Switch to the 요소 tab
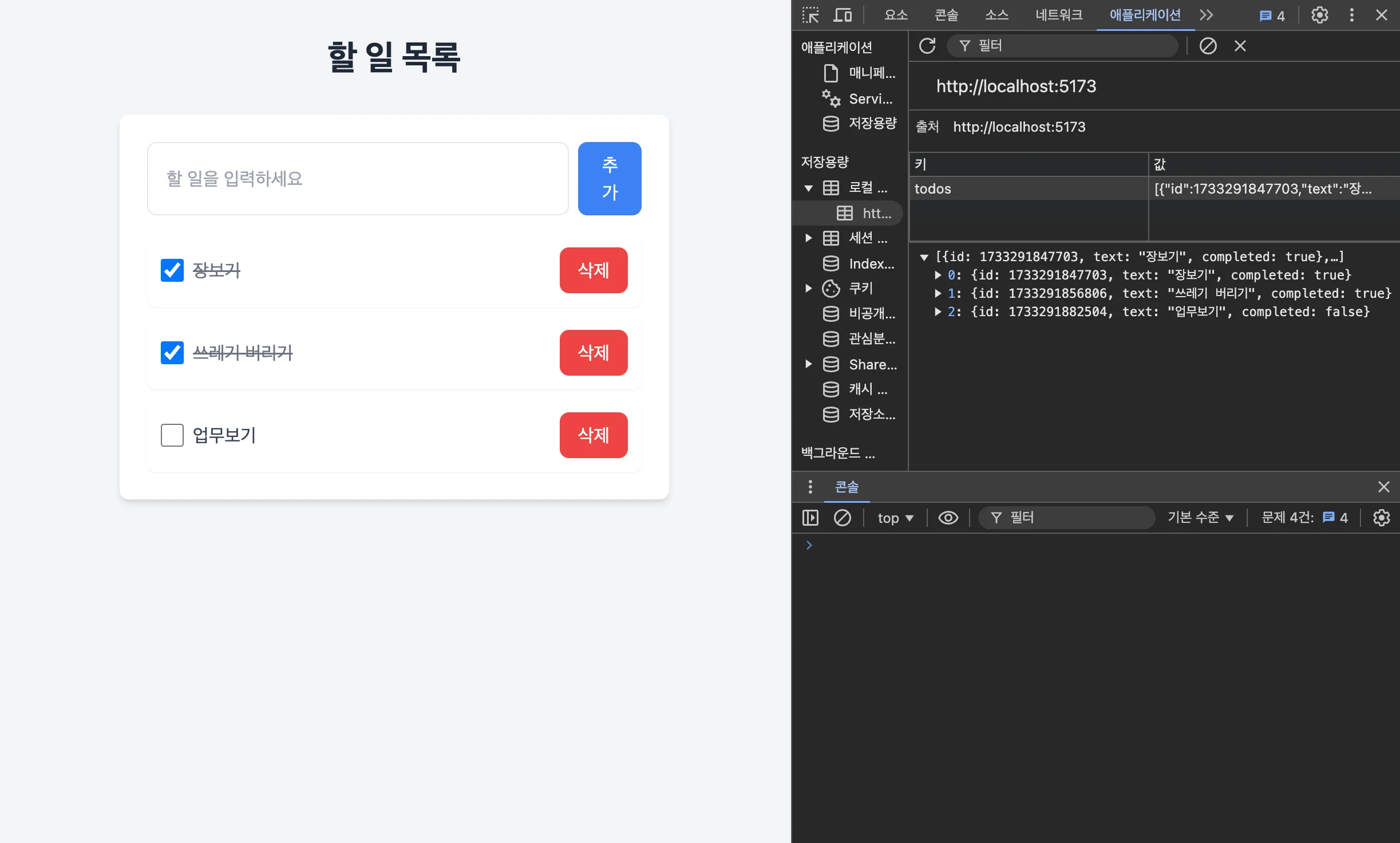This screenshot has height=843, width=1400. click(x=896, y=15)
